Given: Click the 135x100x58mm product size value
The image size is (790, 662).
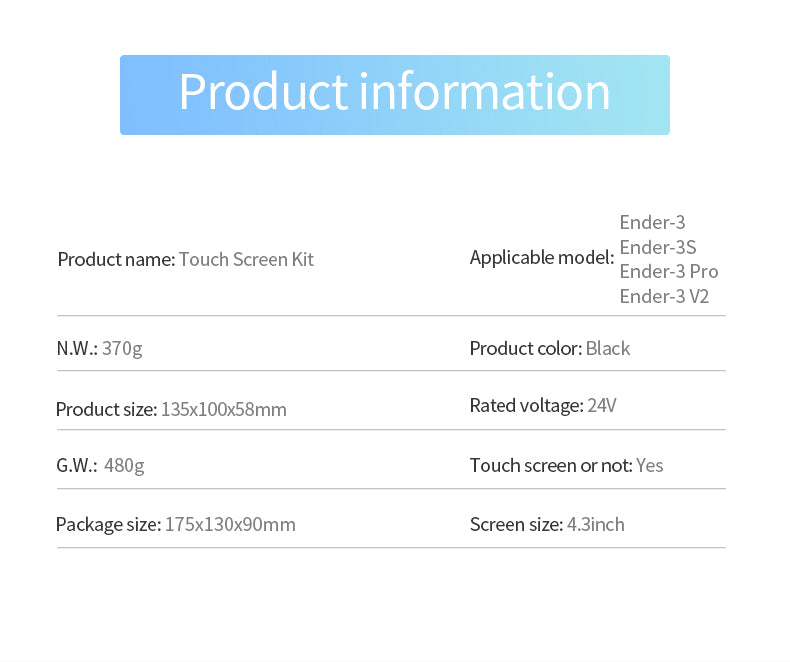Looking at the screenshot, I should pyautogui.click(x=223, y=409).
